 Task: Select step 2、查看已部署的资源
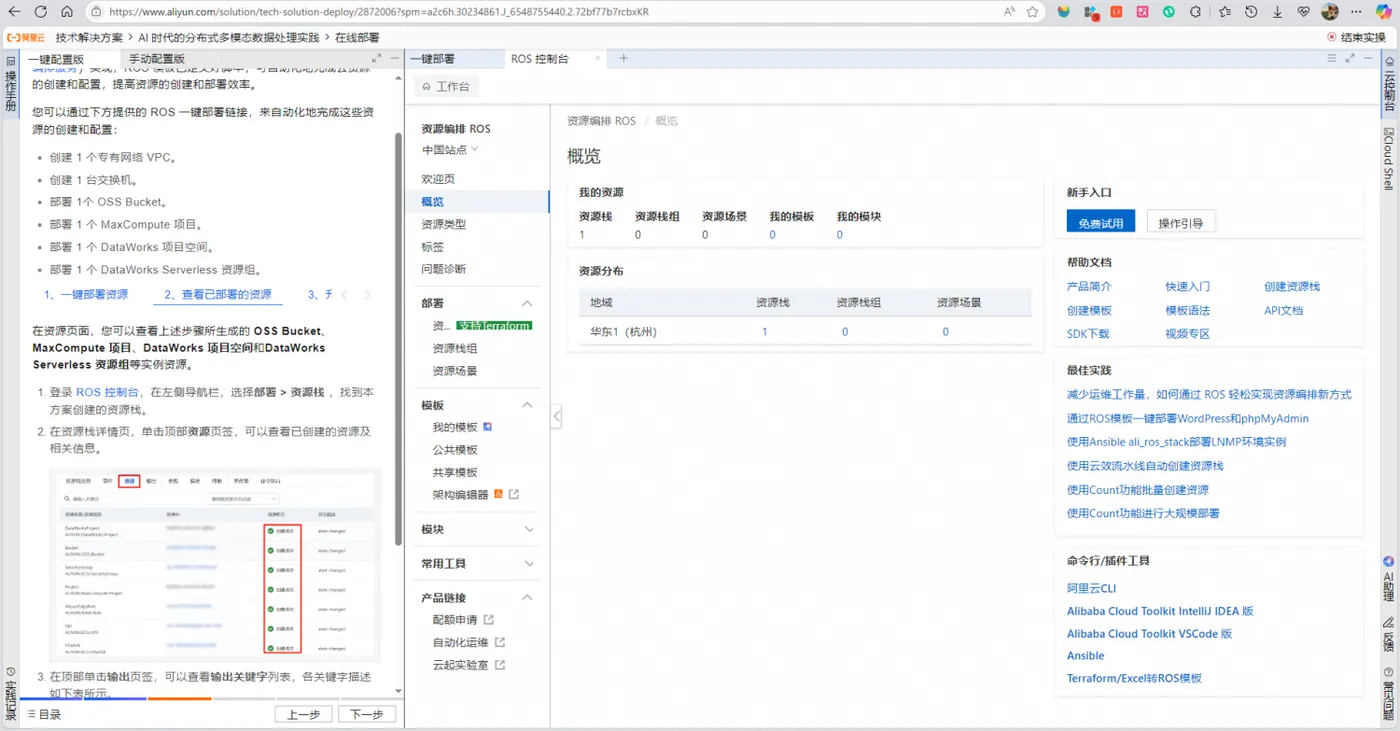click(x=218, y=295)
